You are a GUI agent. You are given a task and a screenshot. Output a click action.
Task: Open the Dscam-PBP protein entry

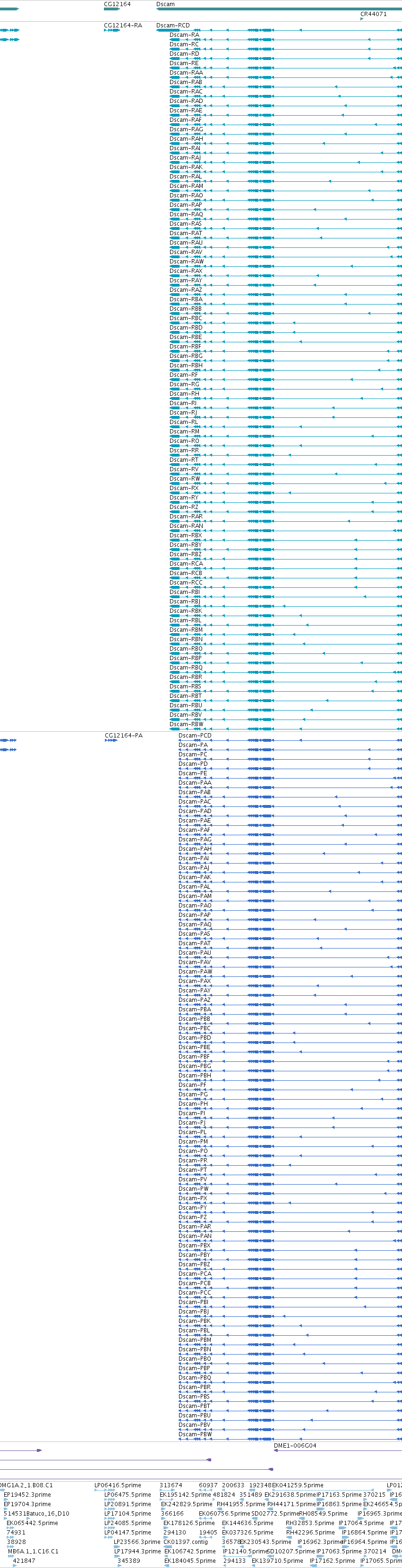pyautogui.click(x=194, y=1368)
